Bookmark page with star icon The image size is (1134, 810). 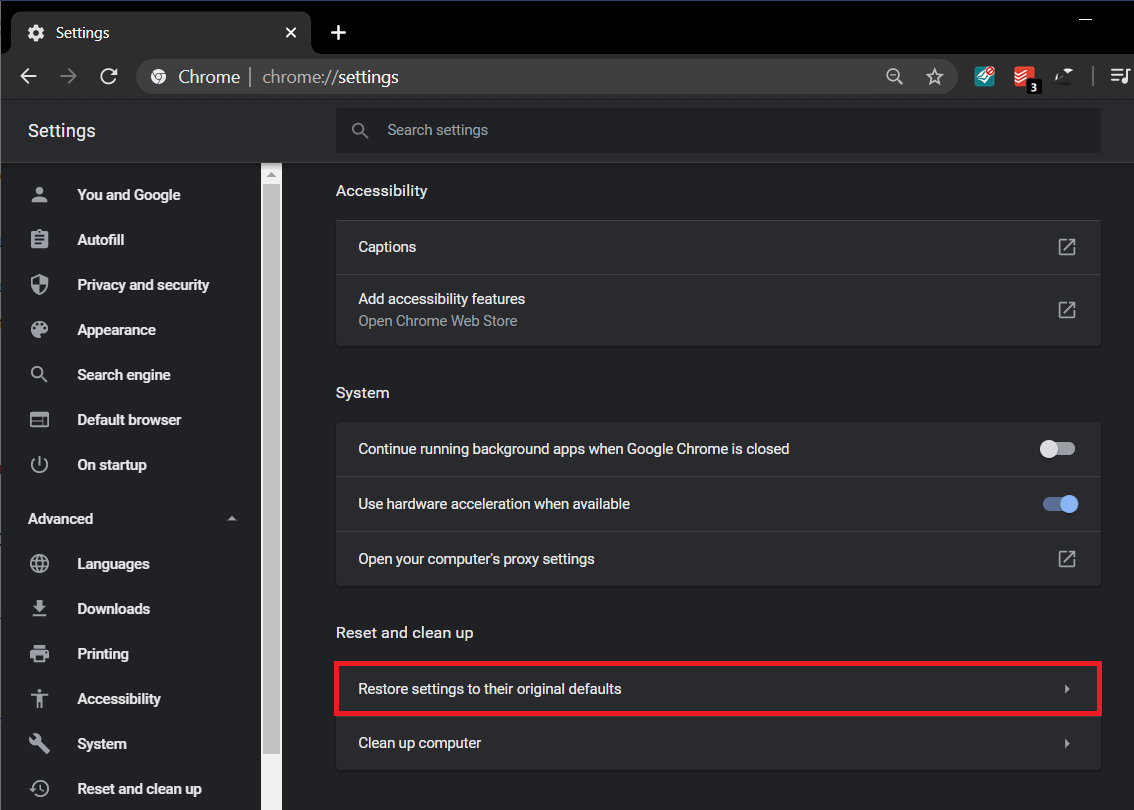tap(934, 77)
